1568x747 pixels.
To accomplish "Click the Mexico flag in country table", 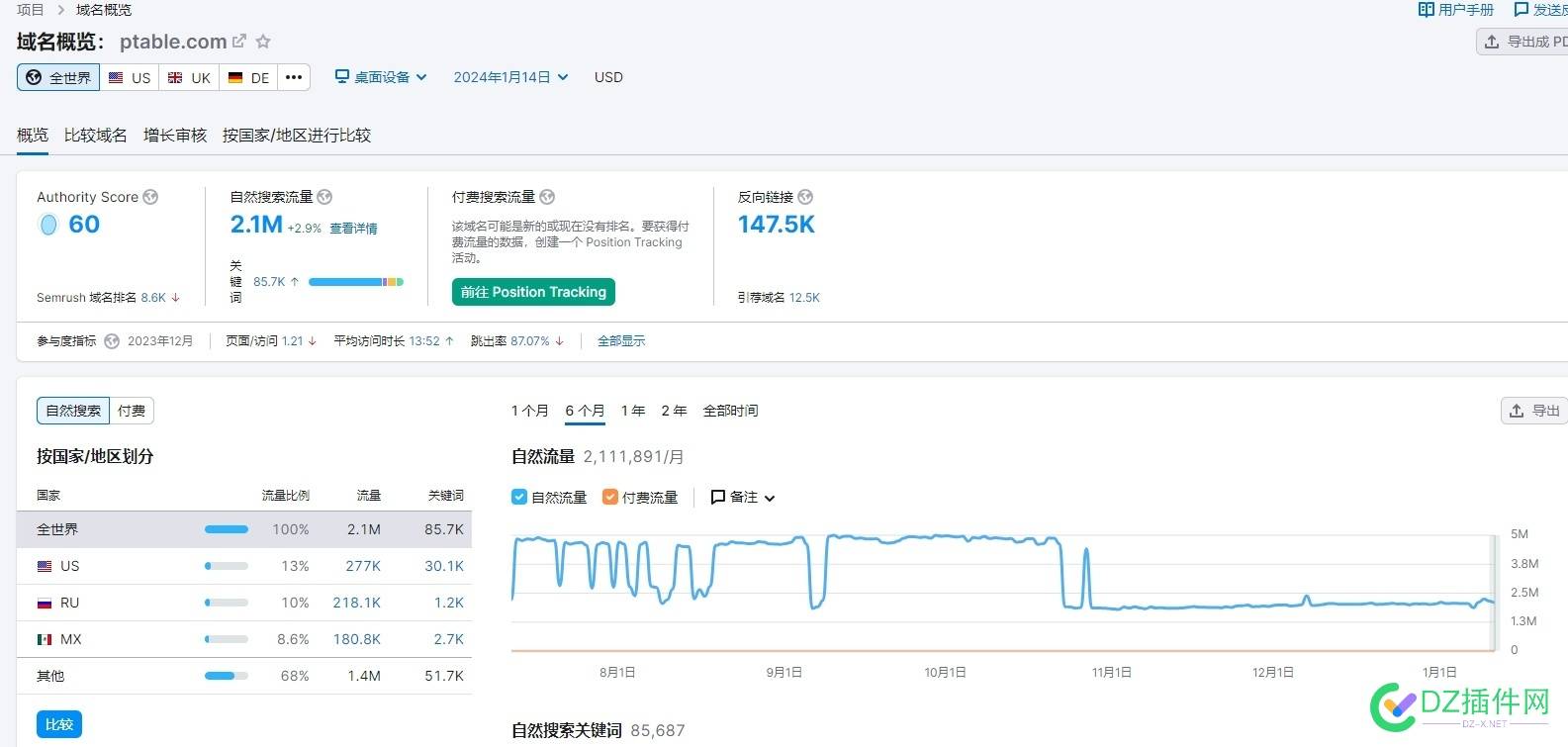I will pos(45,639).
